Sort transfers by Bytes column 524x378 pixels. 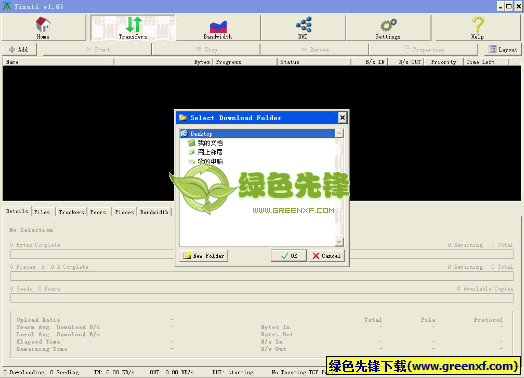(163, 62)
